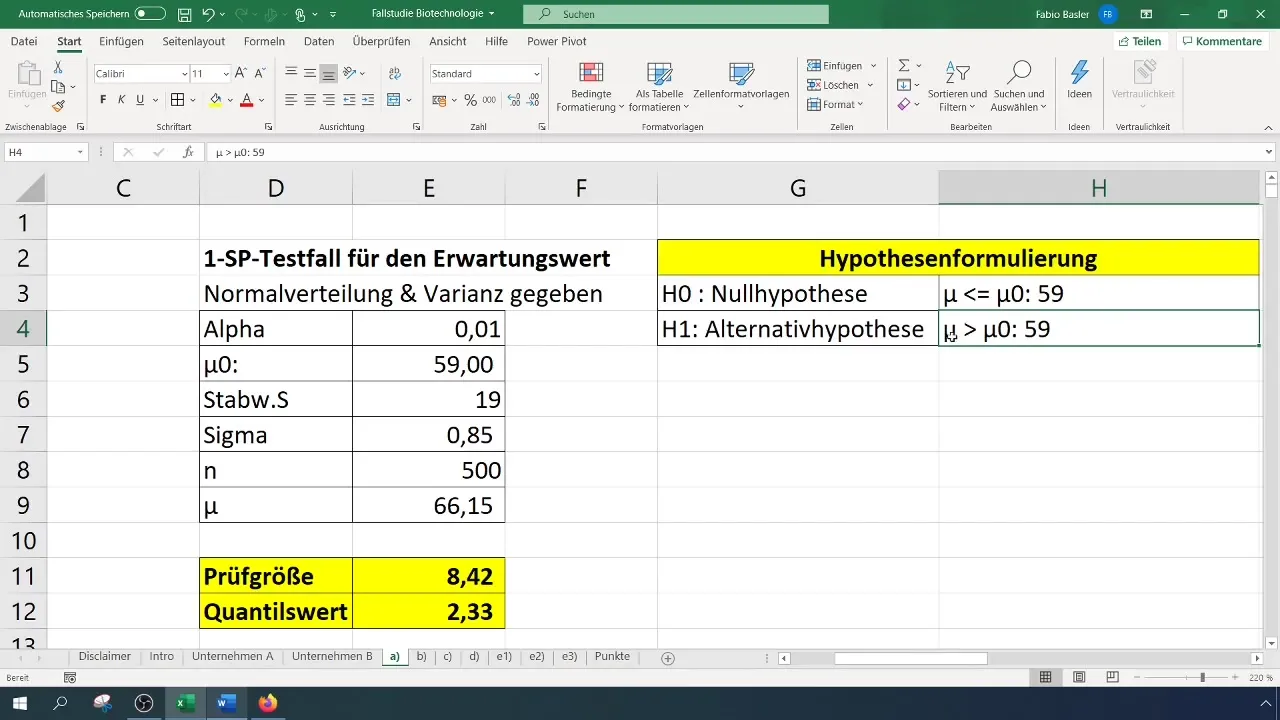The width and height of the screenshot is (1280, 720).
Task: Apply the red font color A
Action: (245, 100)
